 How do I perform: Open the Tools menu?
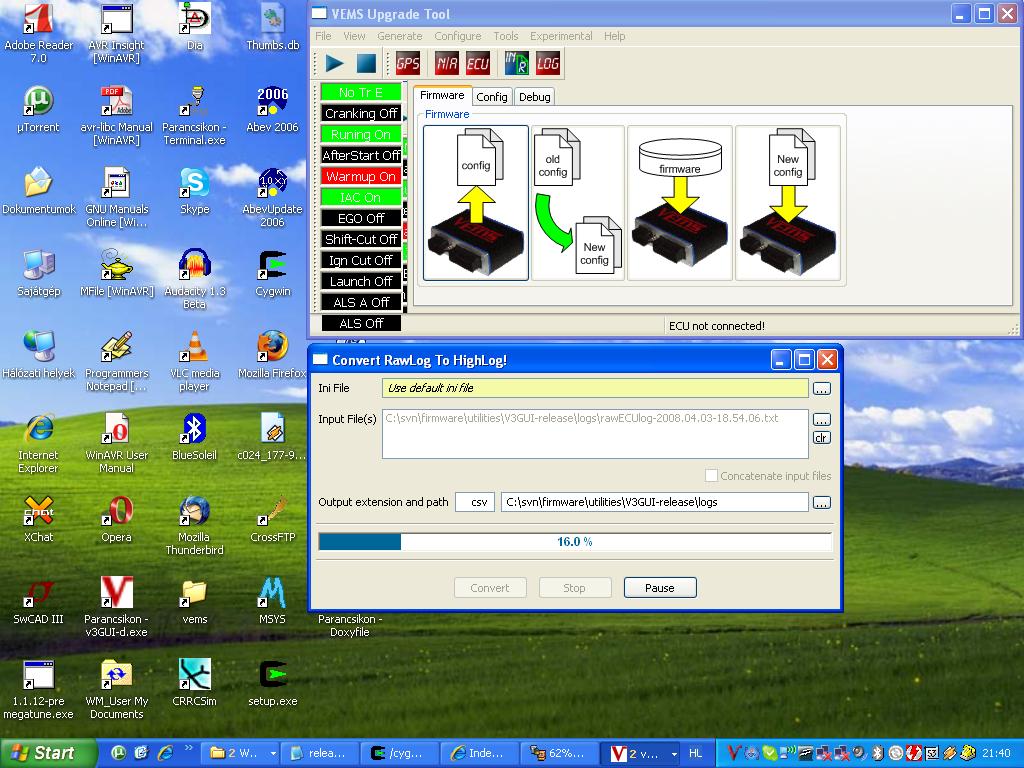(x=505, y=36)
